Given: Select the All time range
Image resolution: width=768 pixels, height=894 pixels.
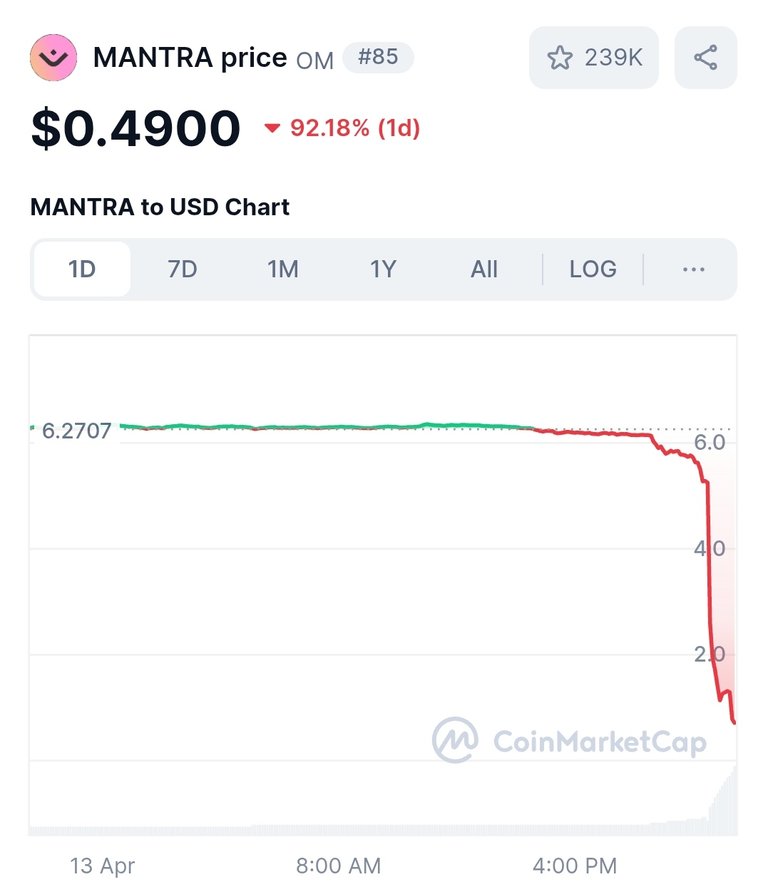Looking at the screenshot, I should pos(483,269).
